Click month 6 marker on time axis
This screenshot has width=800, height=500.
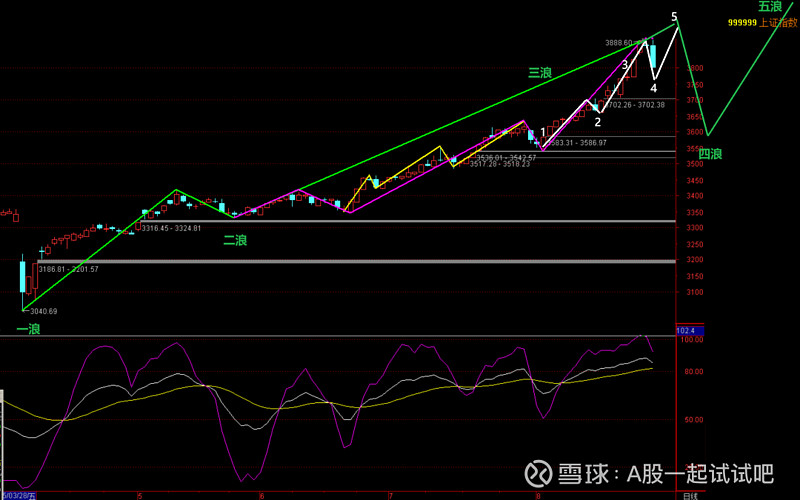click(262, 496)
